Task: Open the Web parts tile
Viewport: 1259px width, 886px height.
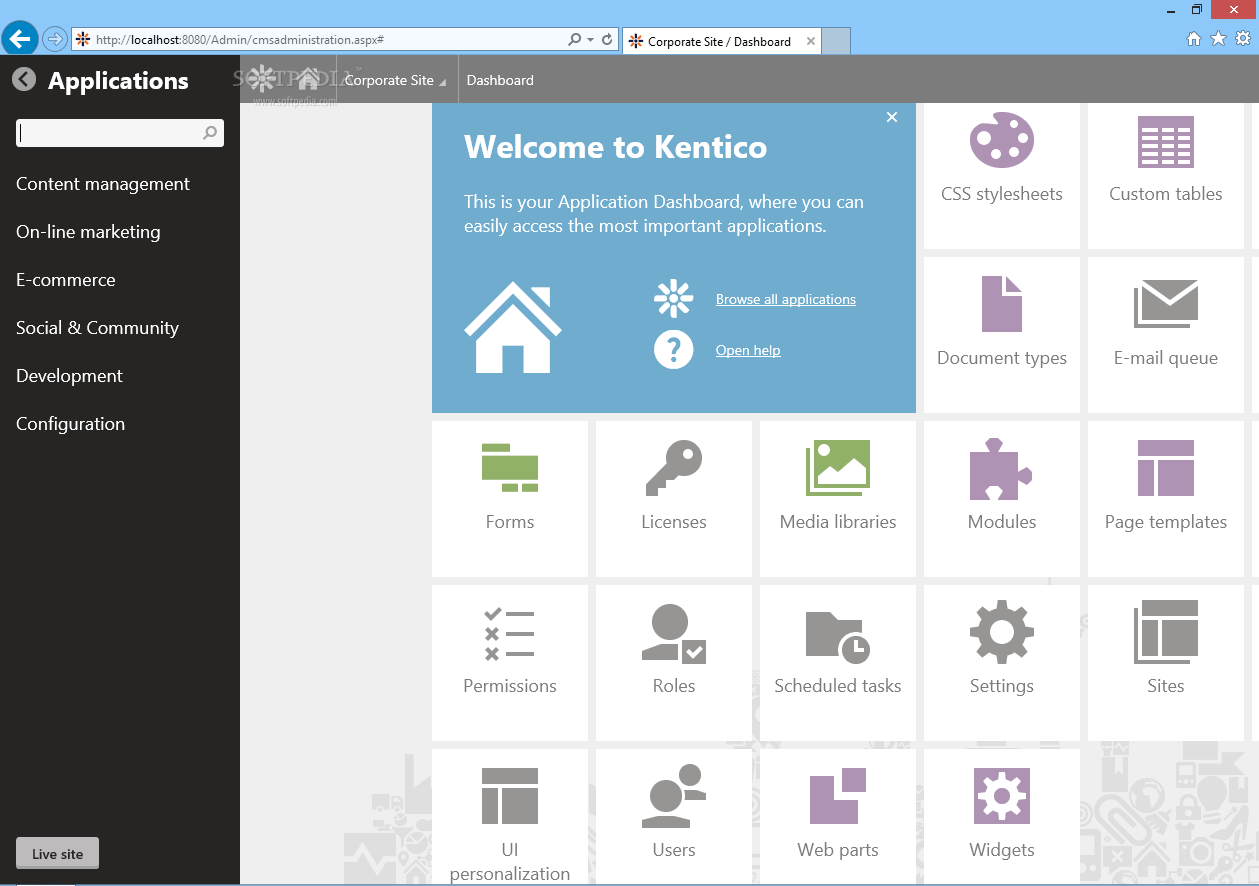Action: (838, 817)
